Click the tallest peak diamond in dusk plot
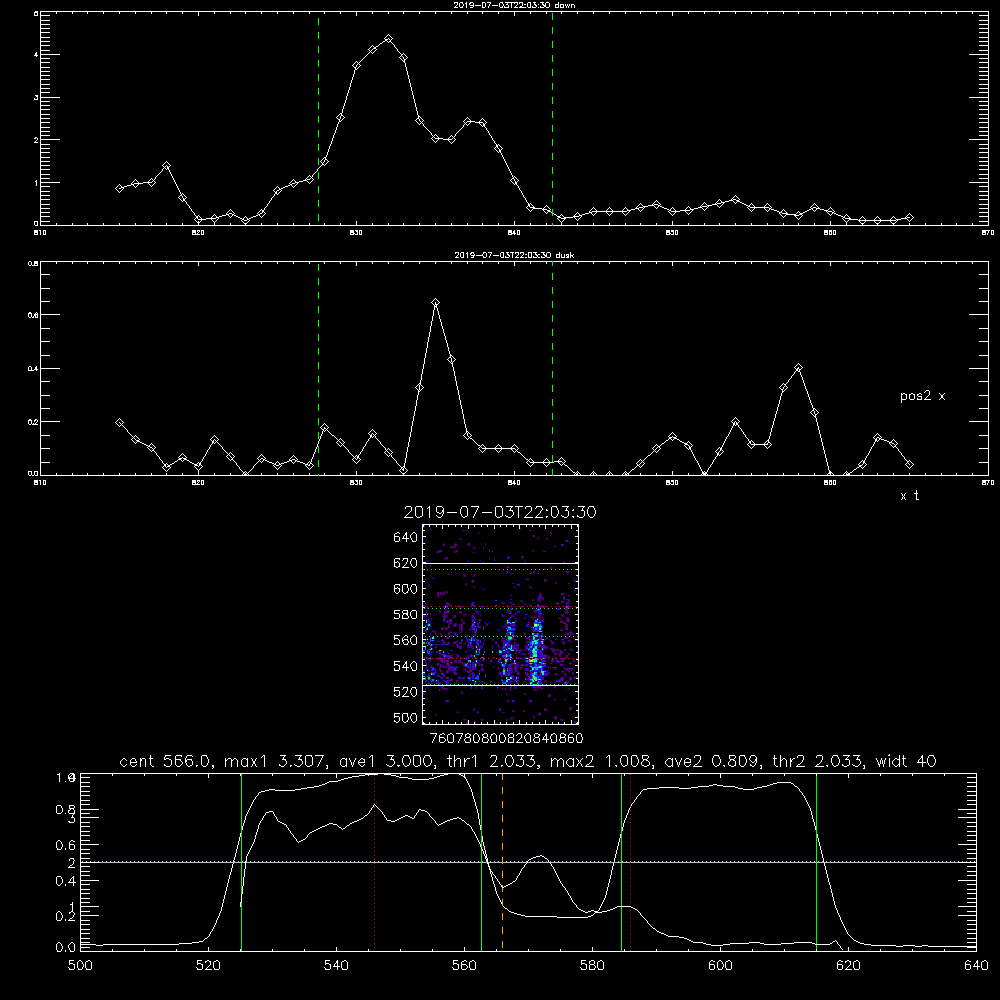This screenshot has width=1000, height=1000. coord(436,303)
